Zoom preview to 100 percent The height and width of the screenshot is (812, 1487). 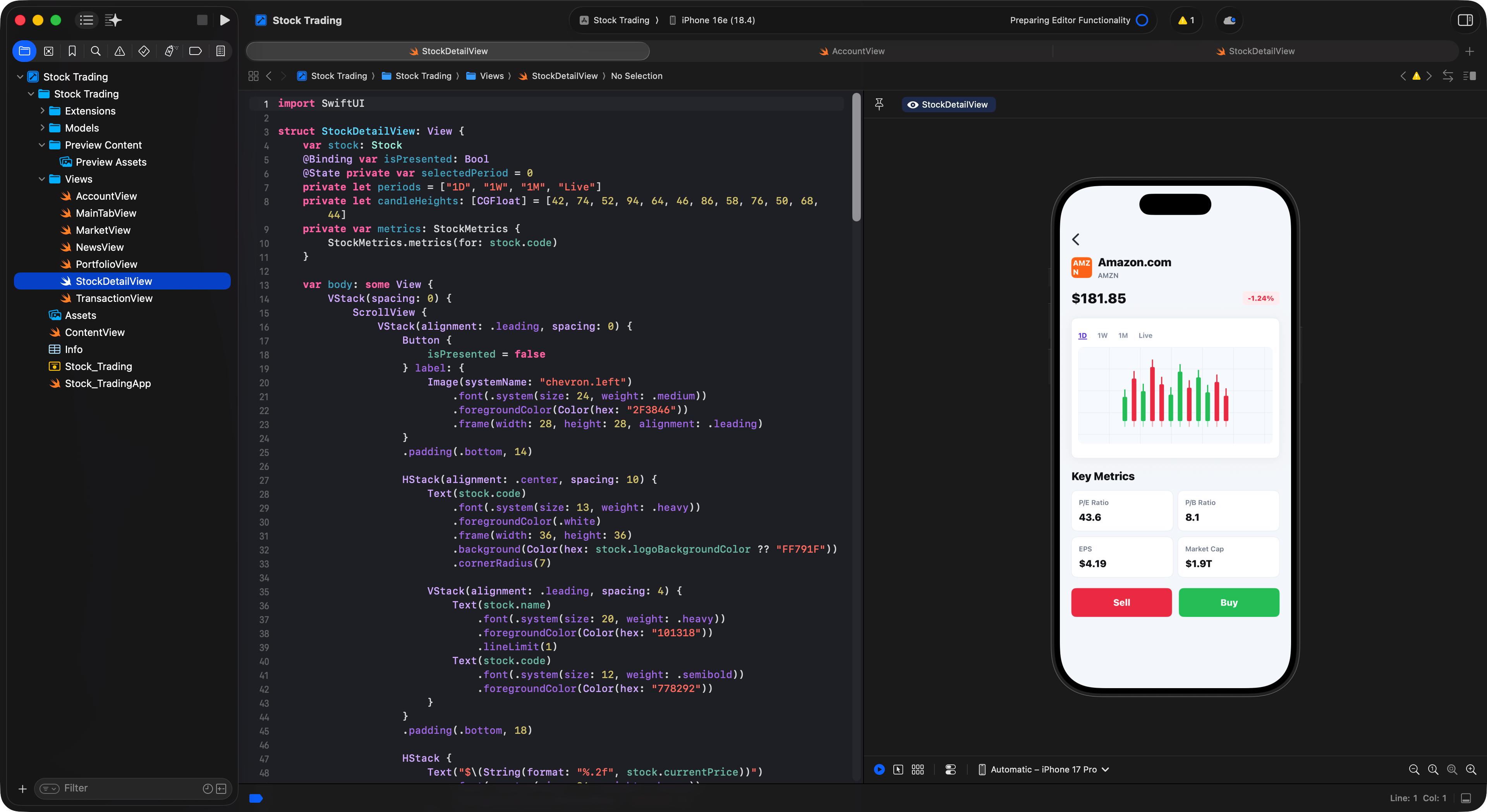click(1433, 769)
